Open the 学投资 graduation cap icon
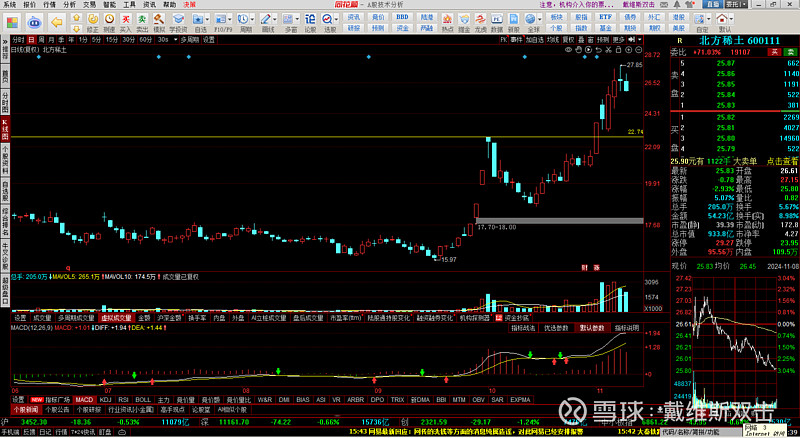This screenshot has height=438, width=800. (178, 19)
